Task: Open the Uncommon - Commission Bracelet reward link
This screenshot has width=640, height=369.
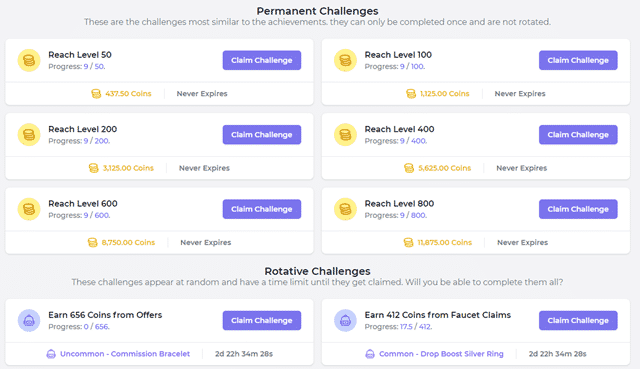Action: tap(125, 354)
